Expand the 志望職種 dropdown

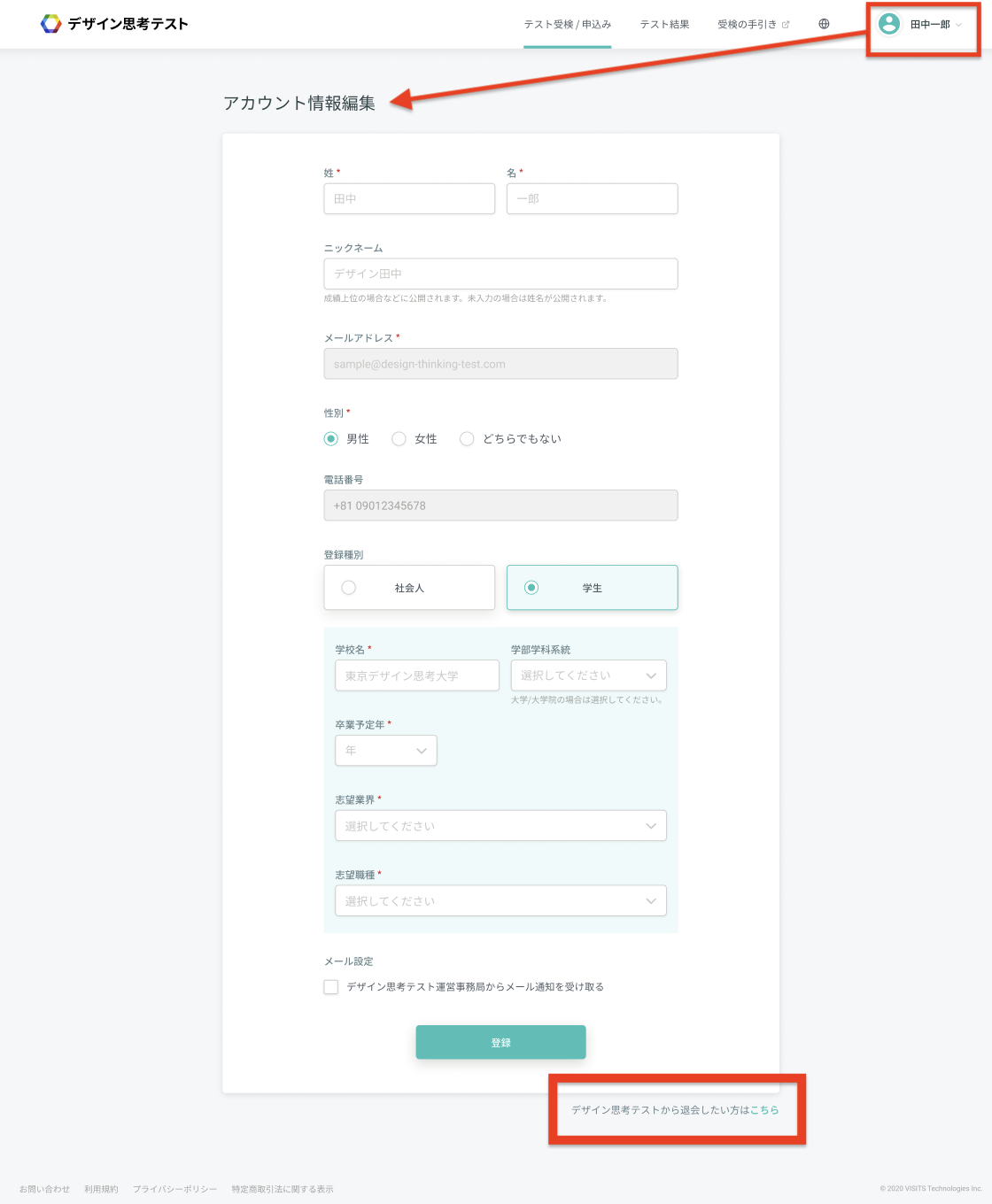500,901
